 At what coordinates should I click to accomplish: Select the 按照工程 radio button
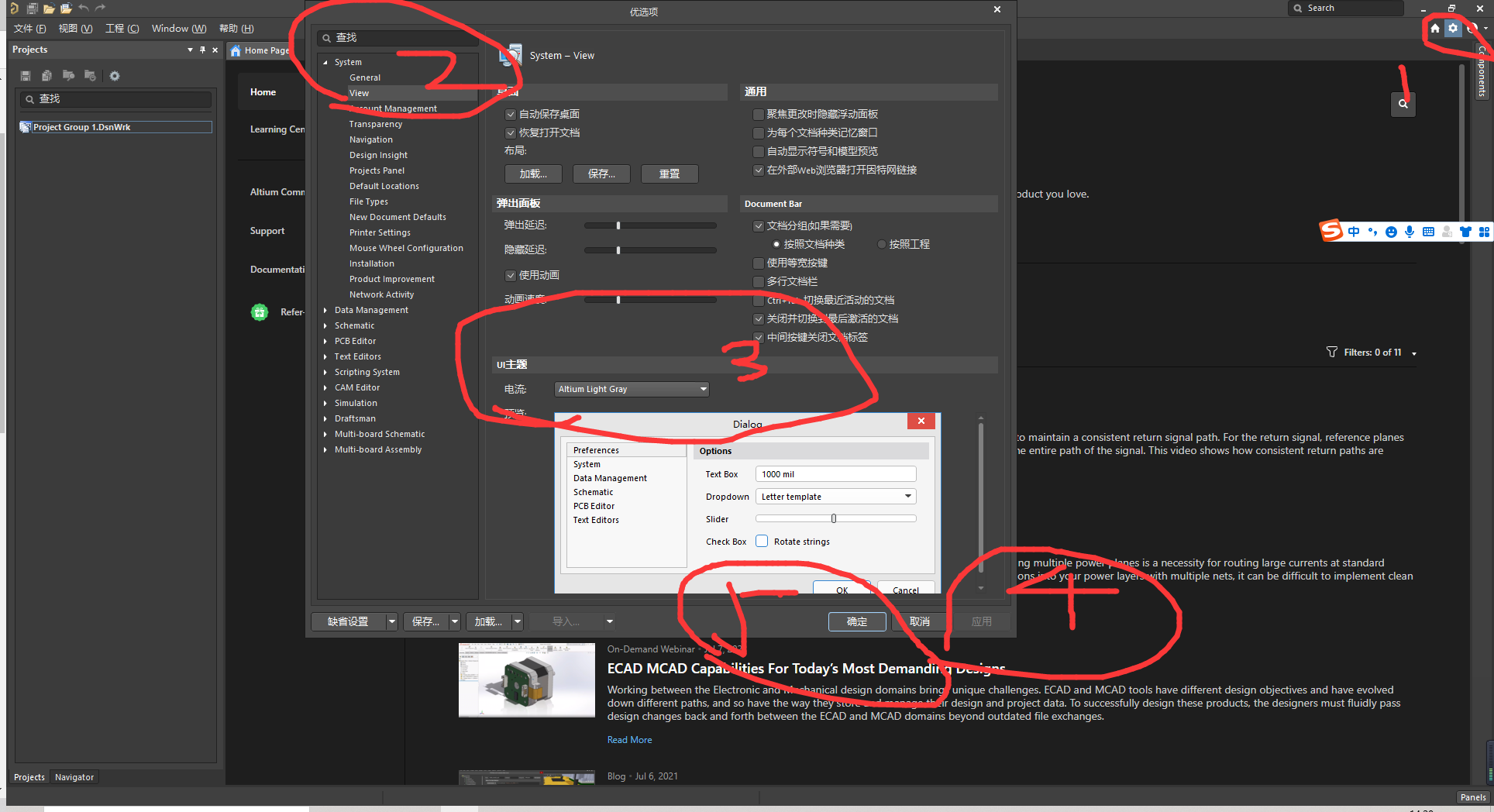(881, 244)
